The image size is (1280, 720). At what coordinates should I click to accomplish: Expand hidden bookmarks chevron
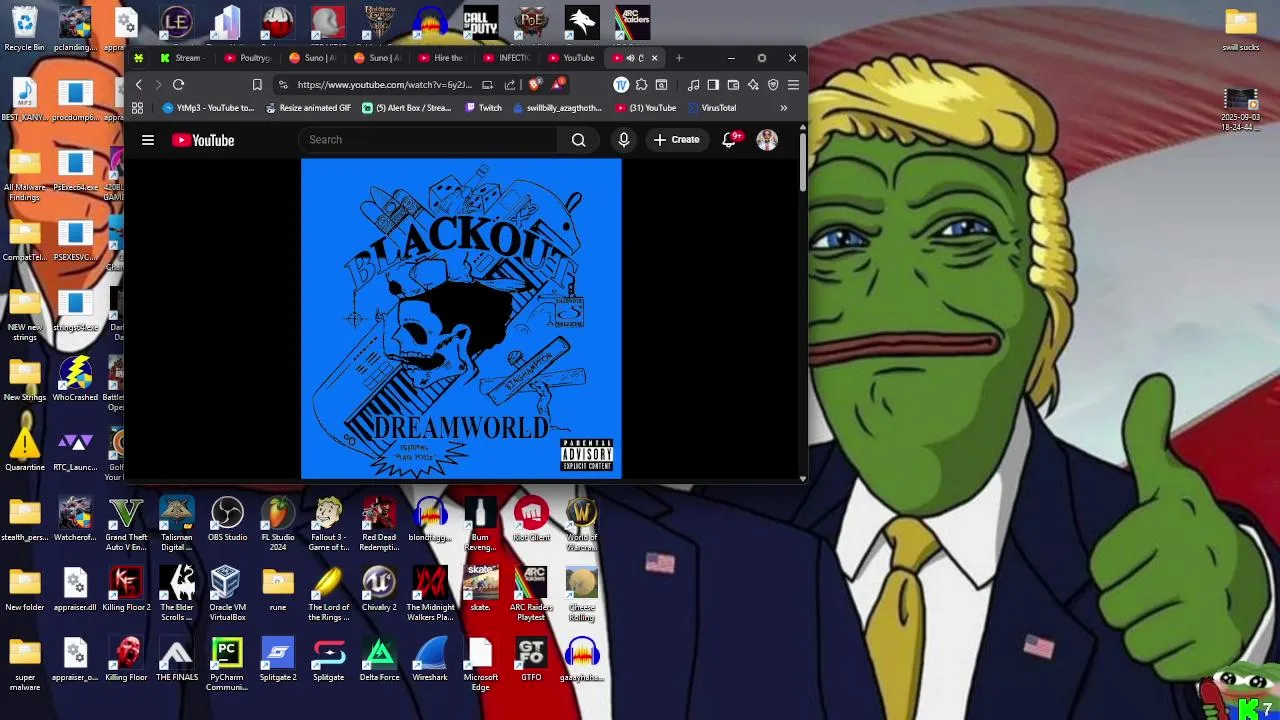point(784,108)
